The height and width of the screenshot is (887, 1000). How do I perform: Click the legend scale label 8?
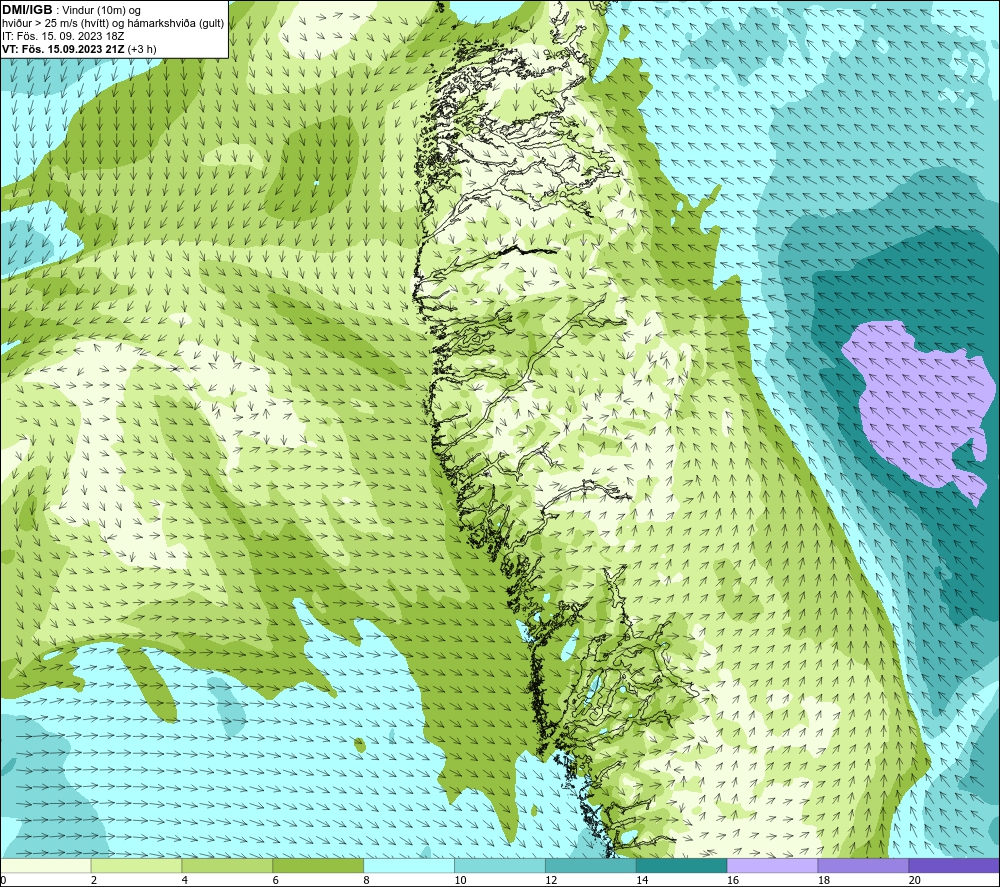point(367,880)
